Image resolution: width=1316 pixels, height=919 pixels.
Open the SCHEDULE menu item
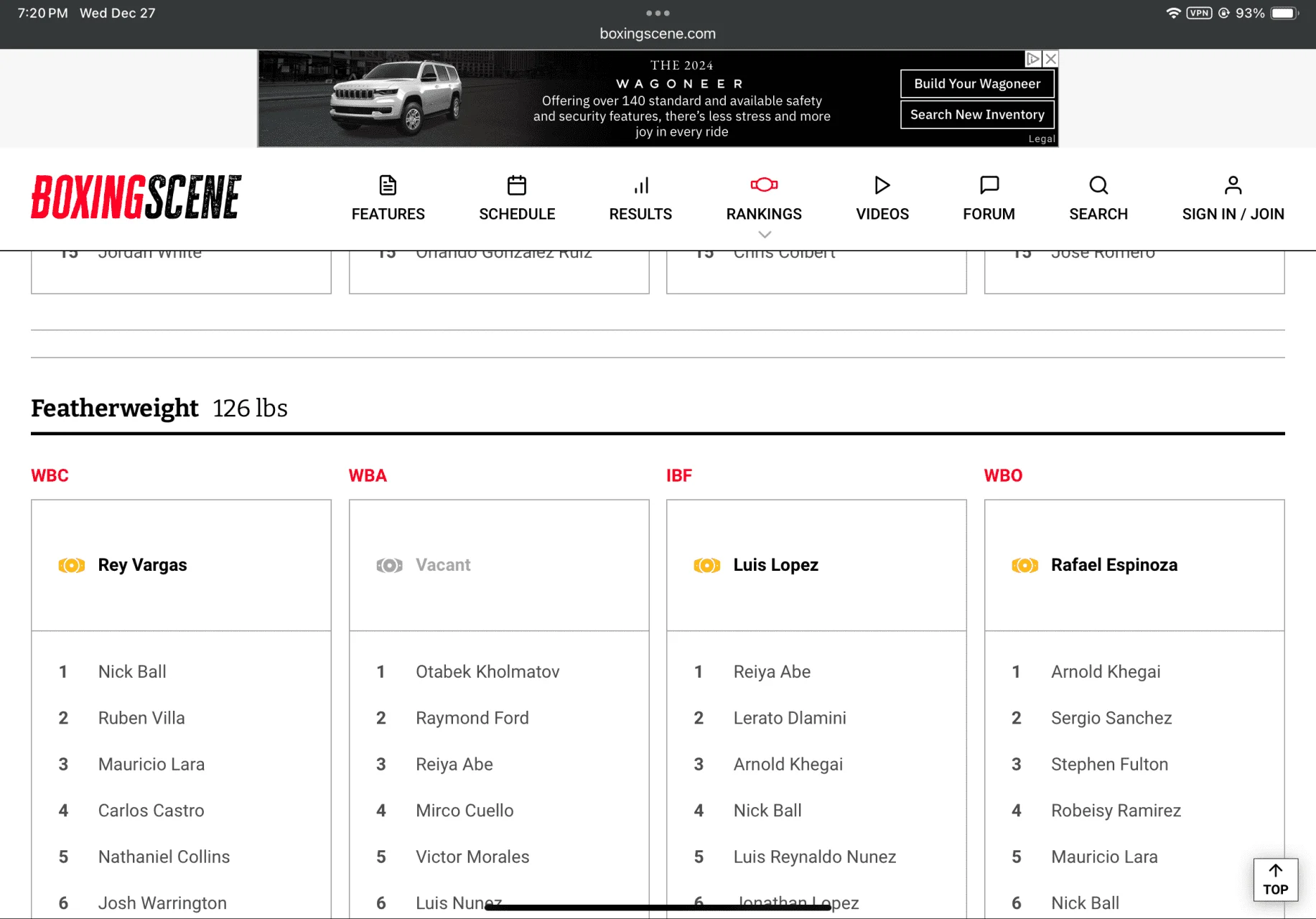click(517, 214)
